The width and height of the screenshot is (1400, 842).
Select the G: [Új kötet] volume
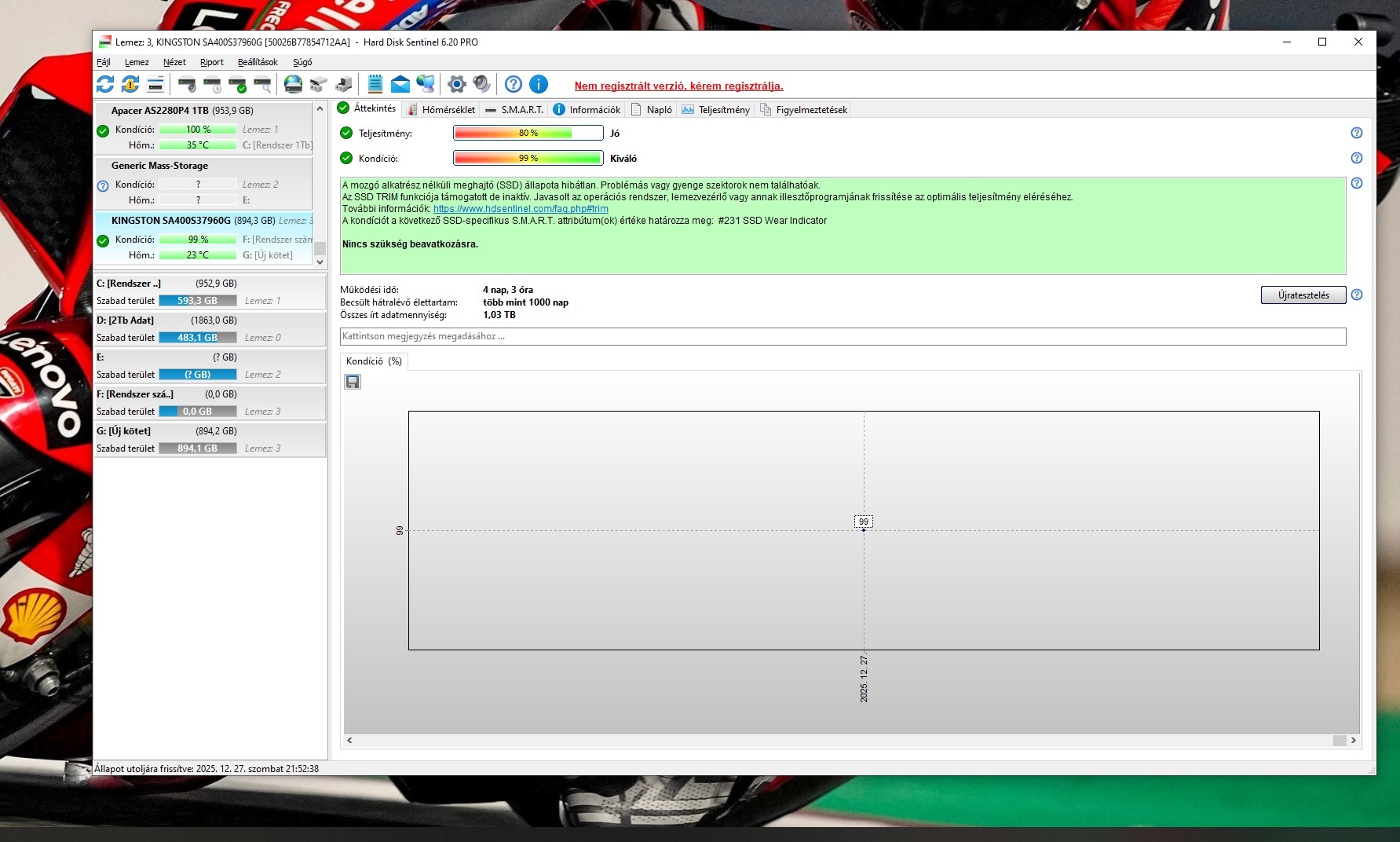pos(210,439)
